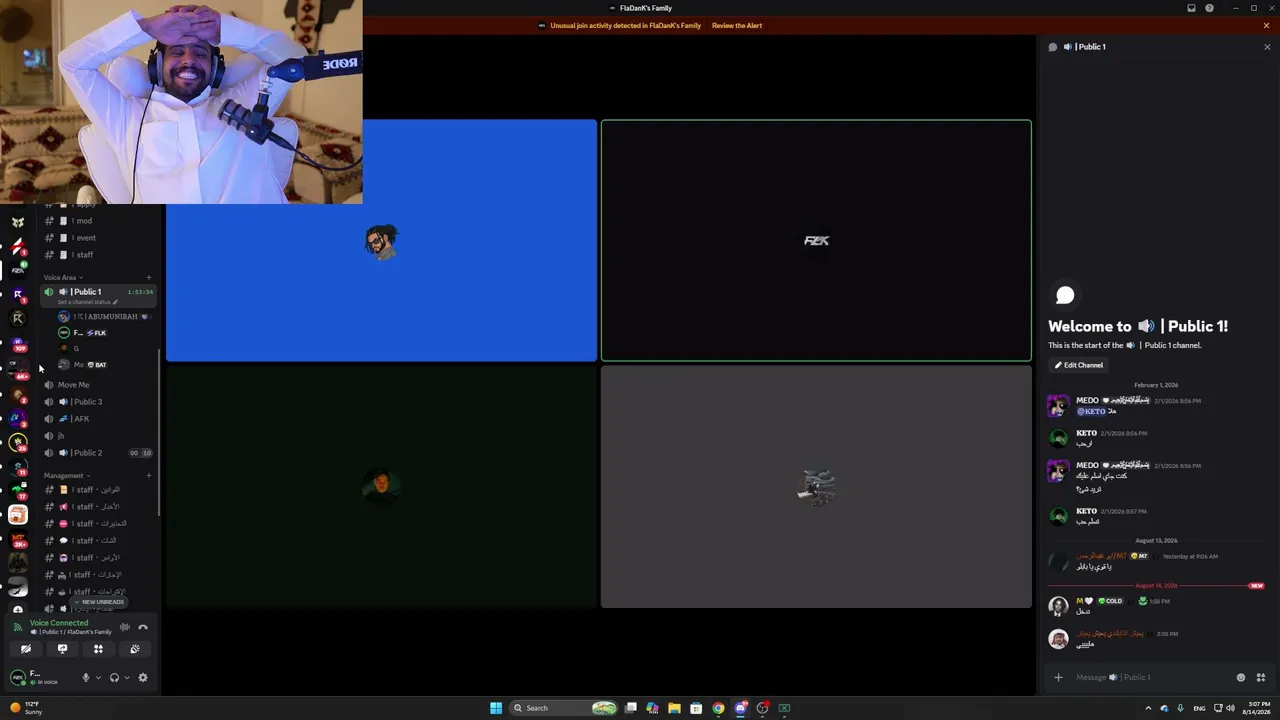Open user profile panel in voice
1280x720 pixels.
(x=42, y=677)
